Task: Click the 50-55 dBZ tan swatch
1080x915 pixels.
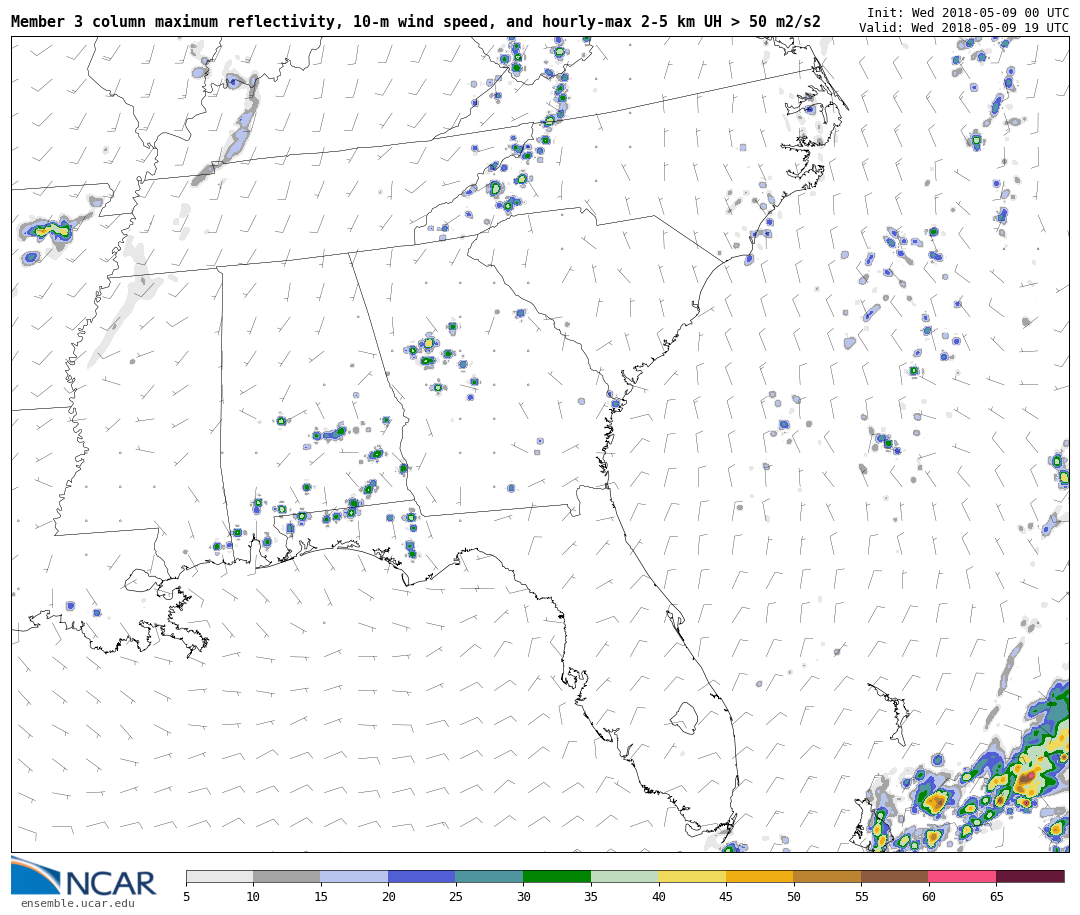Action: pyautogui.click(x=827, y=876)
